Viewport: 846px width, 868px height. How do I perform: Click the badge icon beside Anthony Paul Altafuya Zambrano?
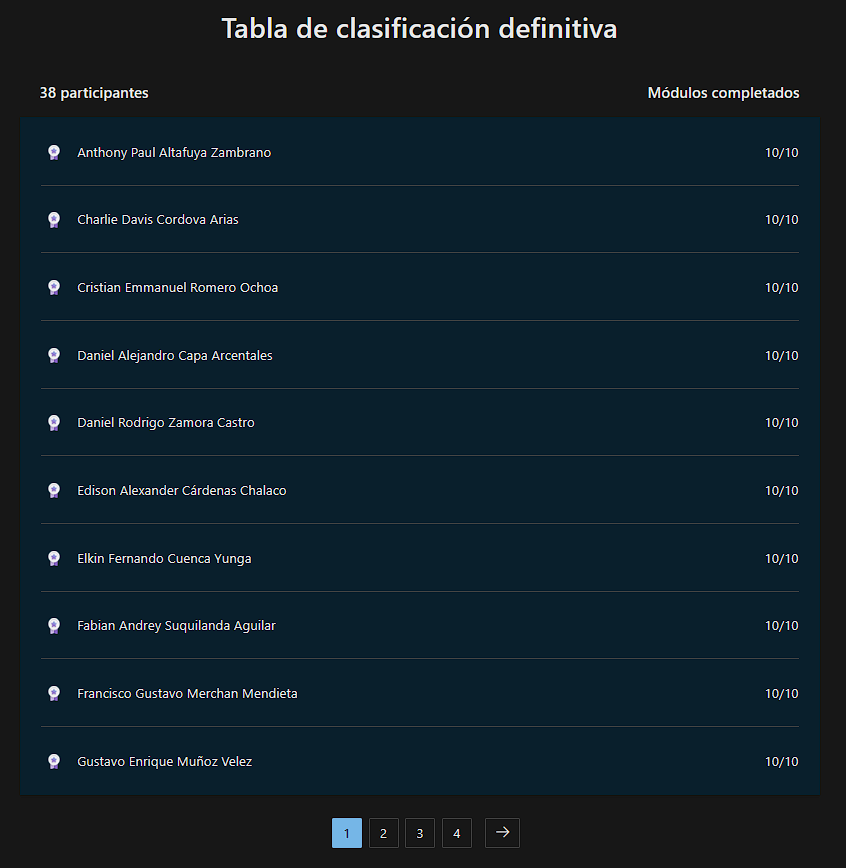click(x=54, y=152)
